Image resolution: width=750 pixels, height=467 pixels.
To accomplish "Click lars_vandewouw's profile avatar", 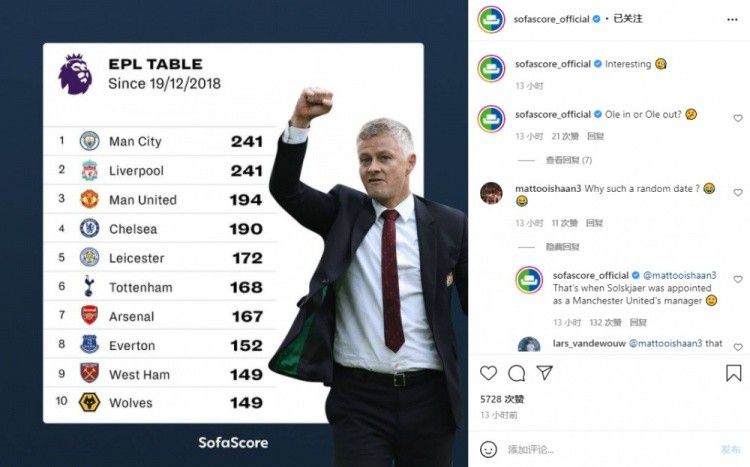I will click(x=529, y=346).
